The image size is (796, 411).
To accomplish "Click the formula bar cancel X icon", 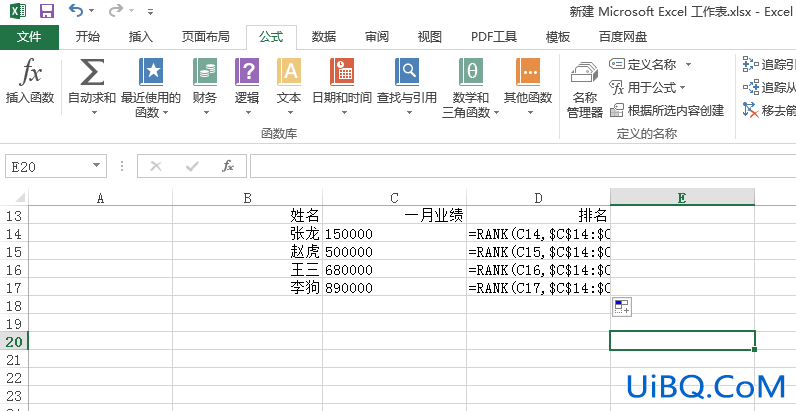I will coord(156,166).
